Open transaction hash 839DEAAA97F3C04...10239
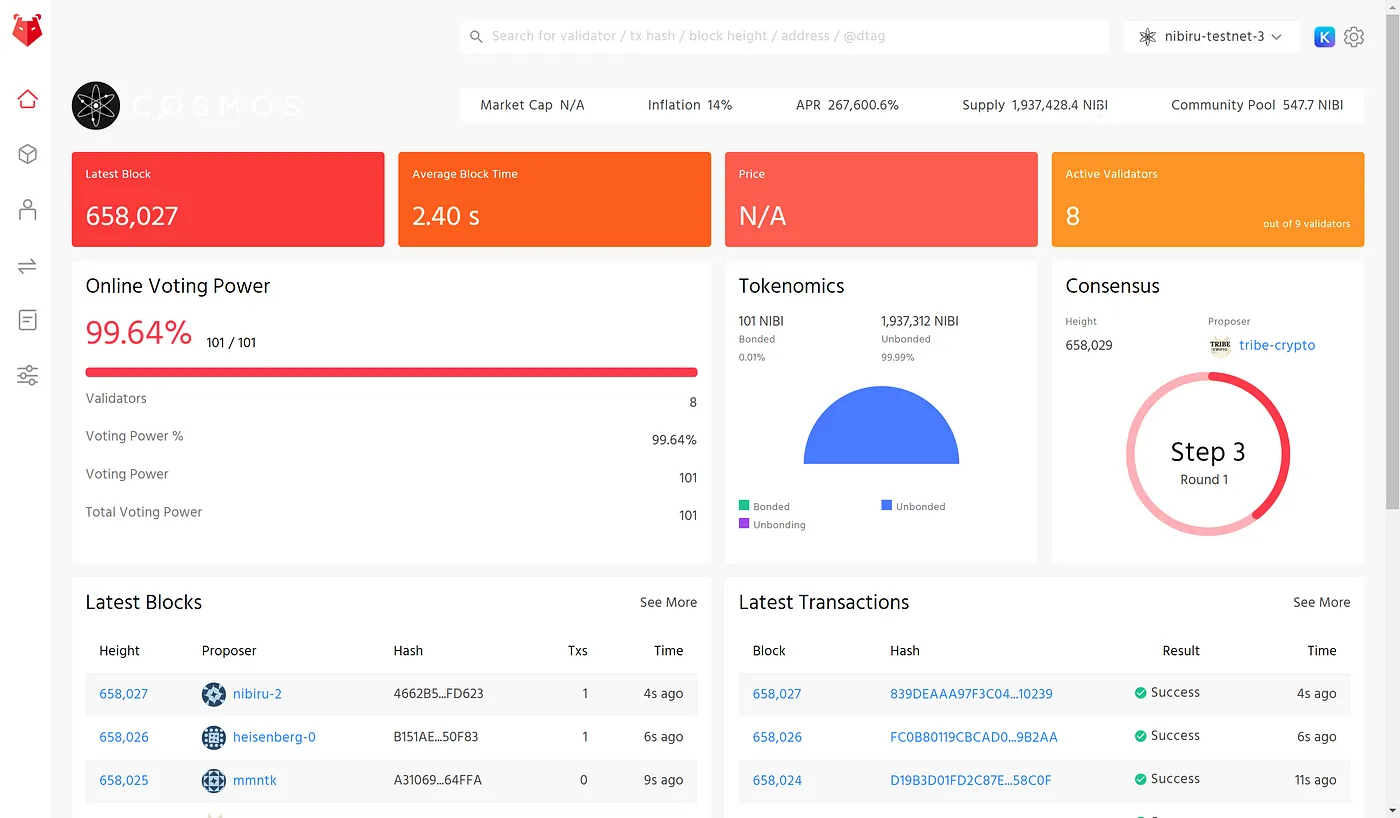The height and width of the screenshot is (818, 1400). coord(971,694)
